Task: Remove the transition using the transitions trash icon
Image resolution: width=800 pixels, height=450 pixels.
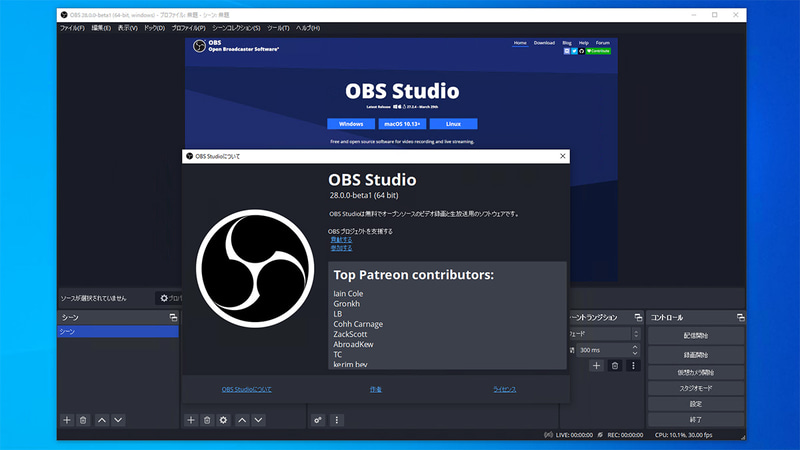Action: point(615,365)
